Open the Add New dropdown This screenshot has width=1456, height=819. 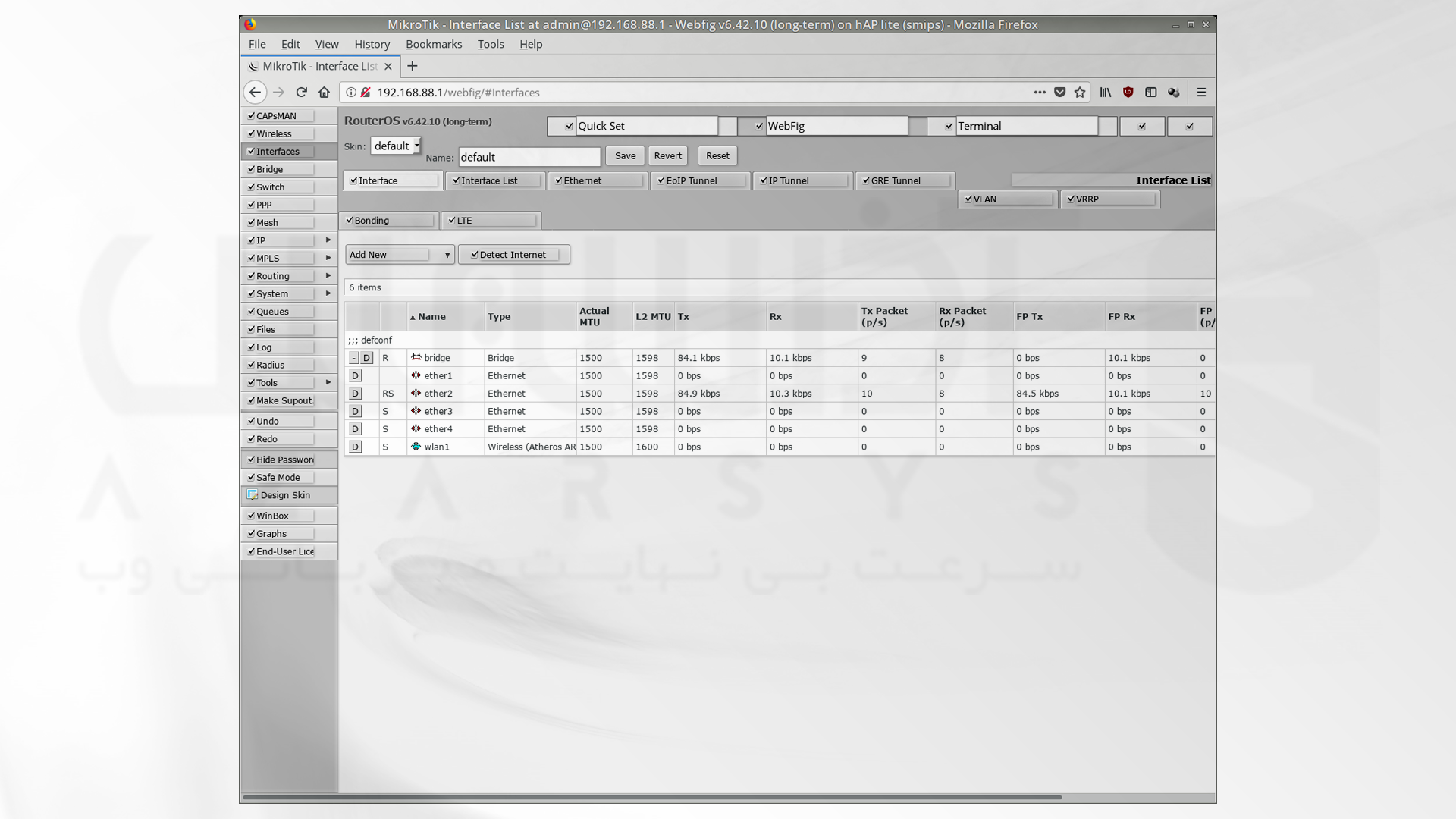tap(400, 255)
